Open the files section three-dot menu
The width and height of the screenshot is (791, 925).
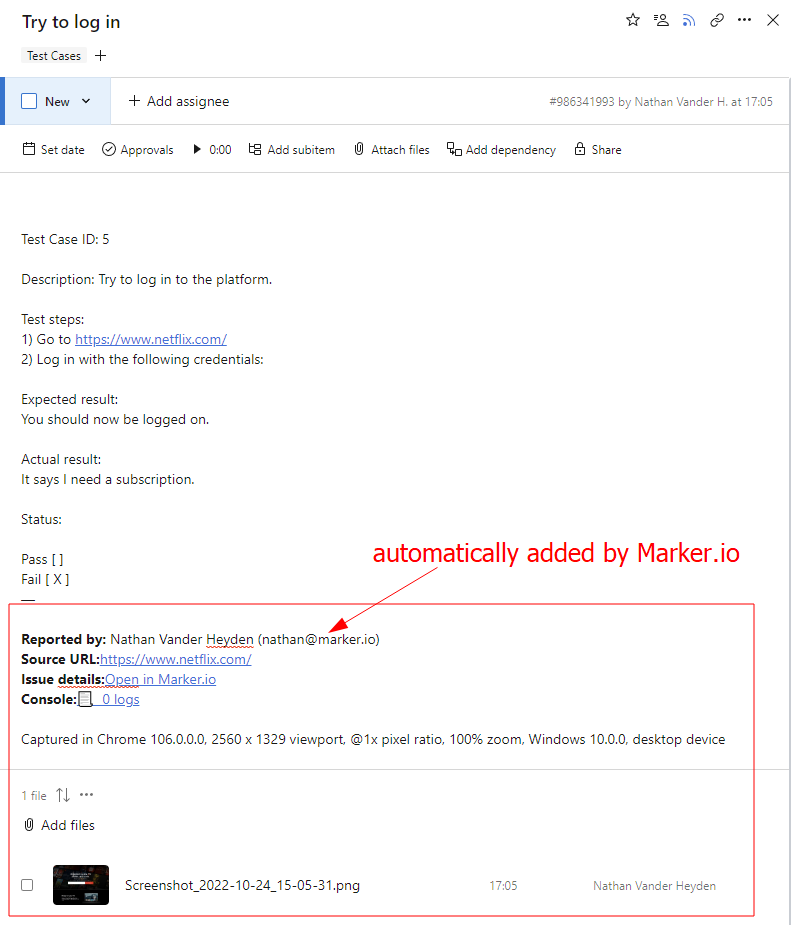[87, 795]
